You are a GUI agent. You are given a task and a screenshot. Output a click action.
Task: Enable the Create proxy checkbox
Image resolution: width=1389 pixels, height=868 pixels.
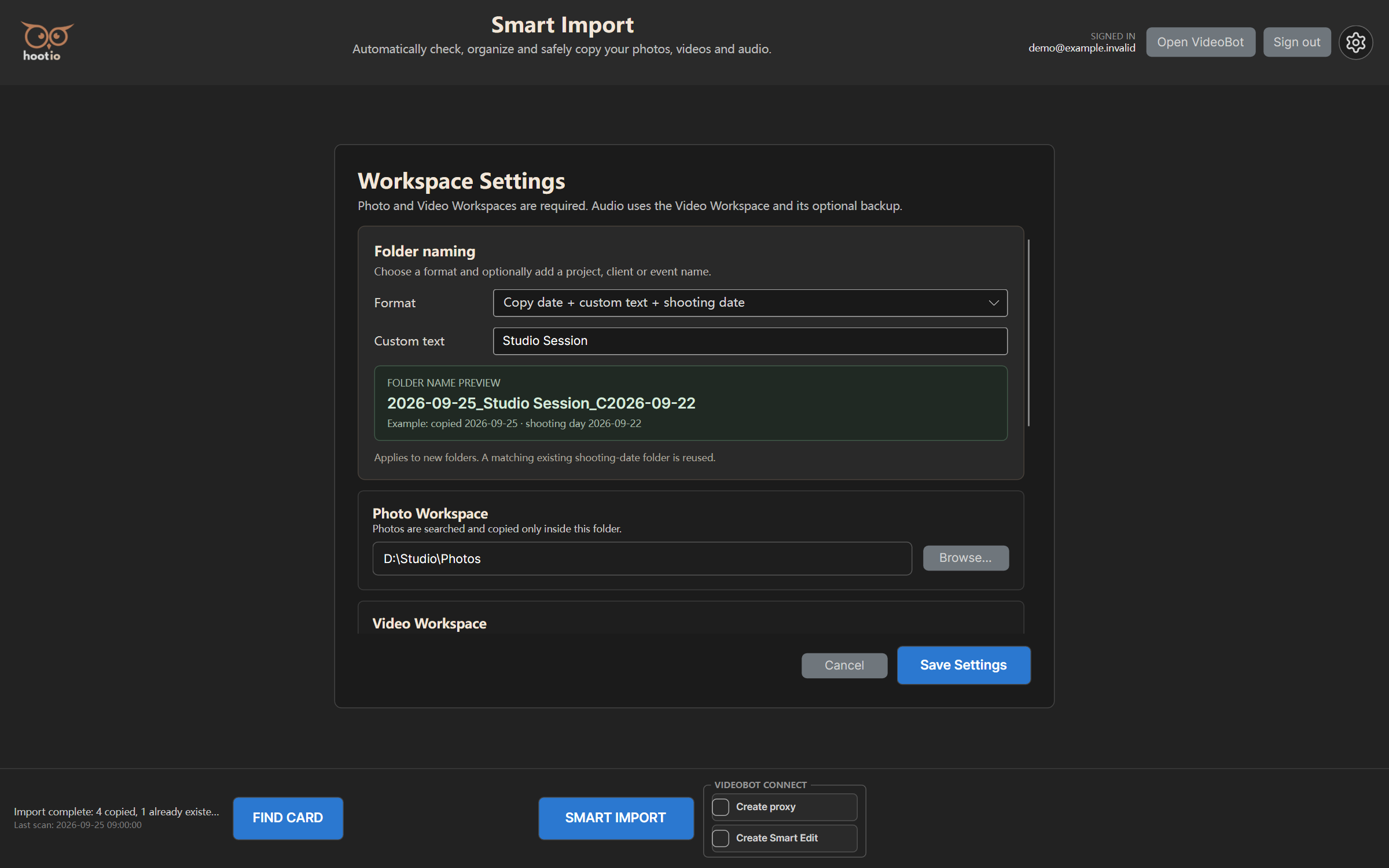(721, 807)
